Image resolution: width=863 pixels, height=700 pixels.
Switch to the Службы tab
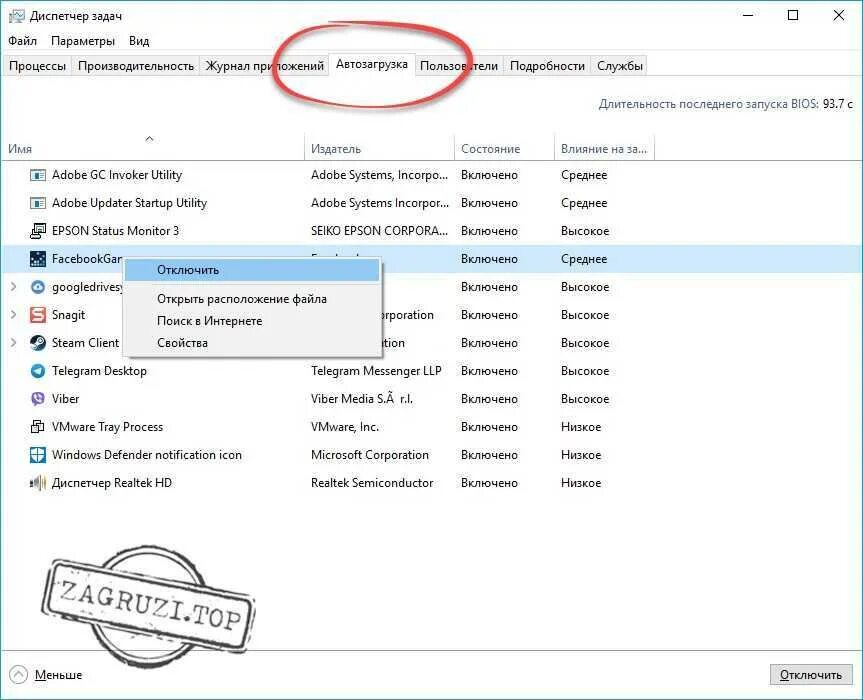[620, 65]
